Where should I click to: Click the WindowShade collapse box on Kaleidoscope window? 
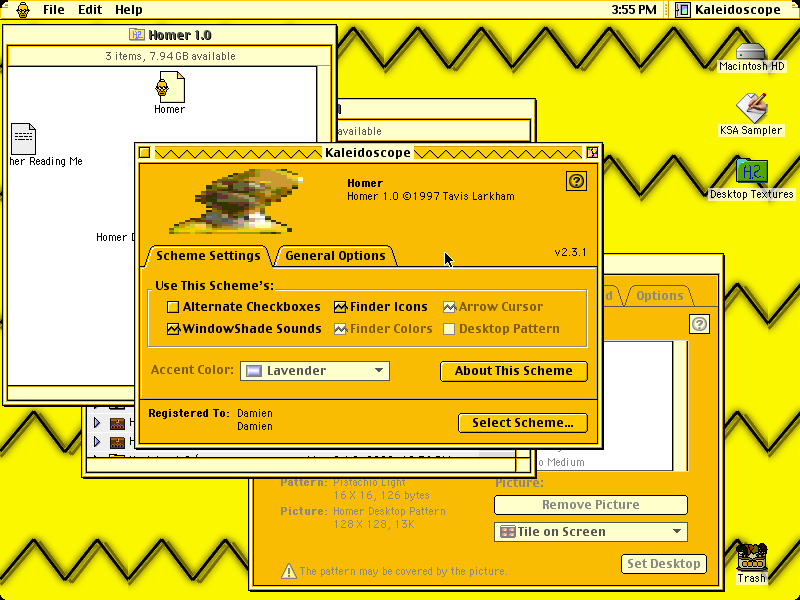click(x=592, y=153)
